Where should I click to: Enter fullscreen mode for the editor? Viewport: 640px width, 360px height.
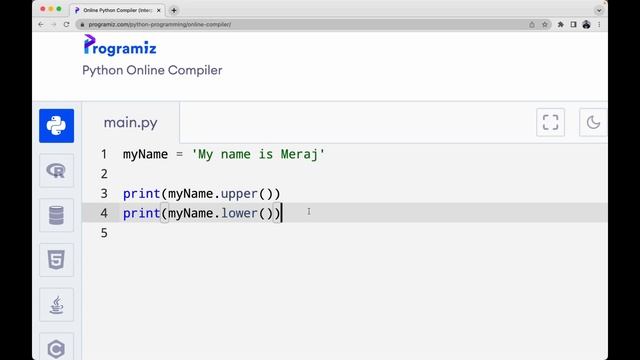[x=550, y=122]
